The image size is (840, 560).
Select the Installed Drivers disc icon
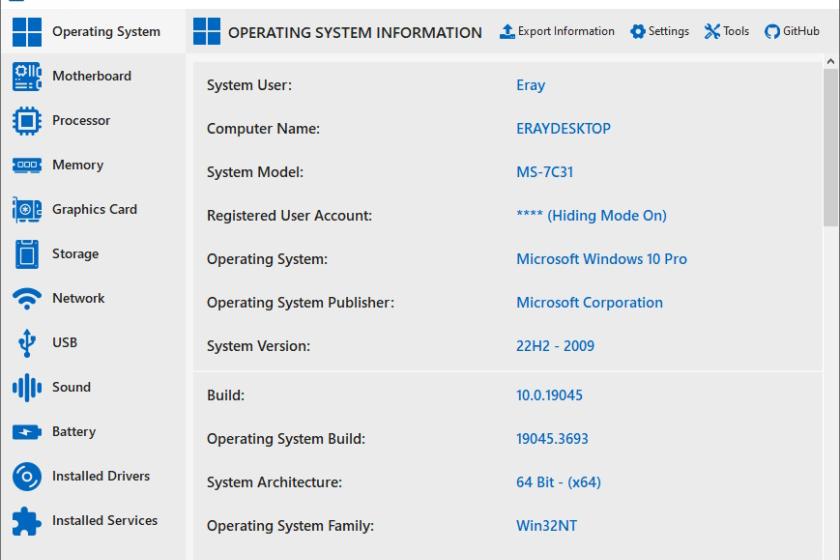tap(27, 476)
